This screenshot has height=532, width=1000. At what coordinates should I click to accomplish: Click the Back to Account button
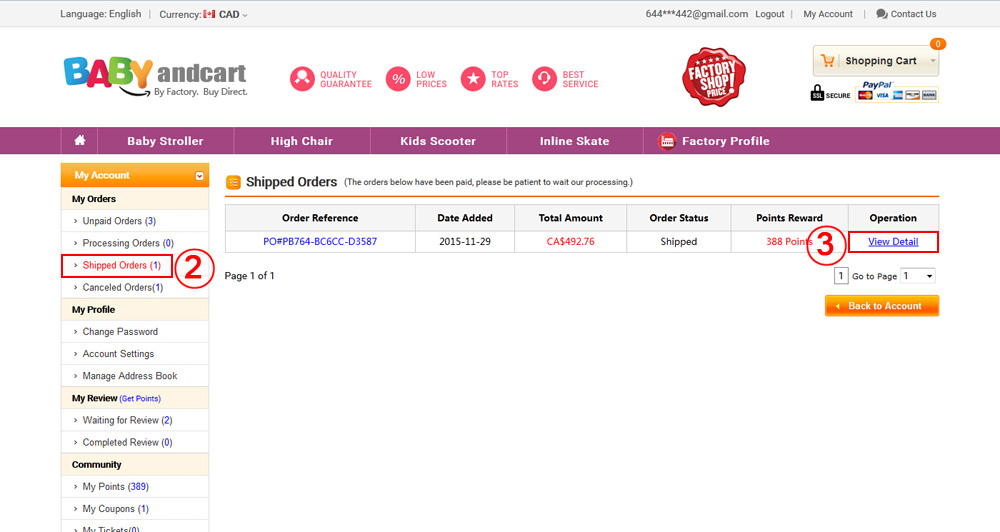882,306
